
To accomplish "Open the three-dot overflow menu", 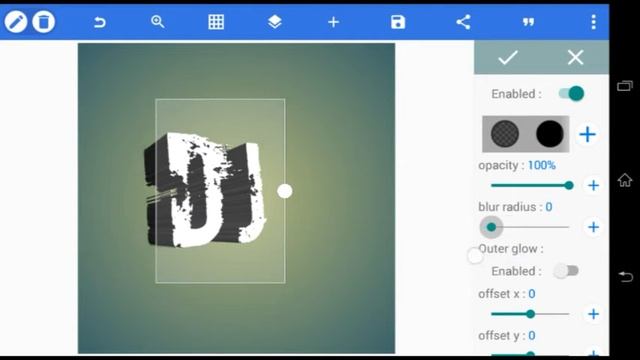I will [593, 22].
